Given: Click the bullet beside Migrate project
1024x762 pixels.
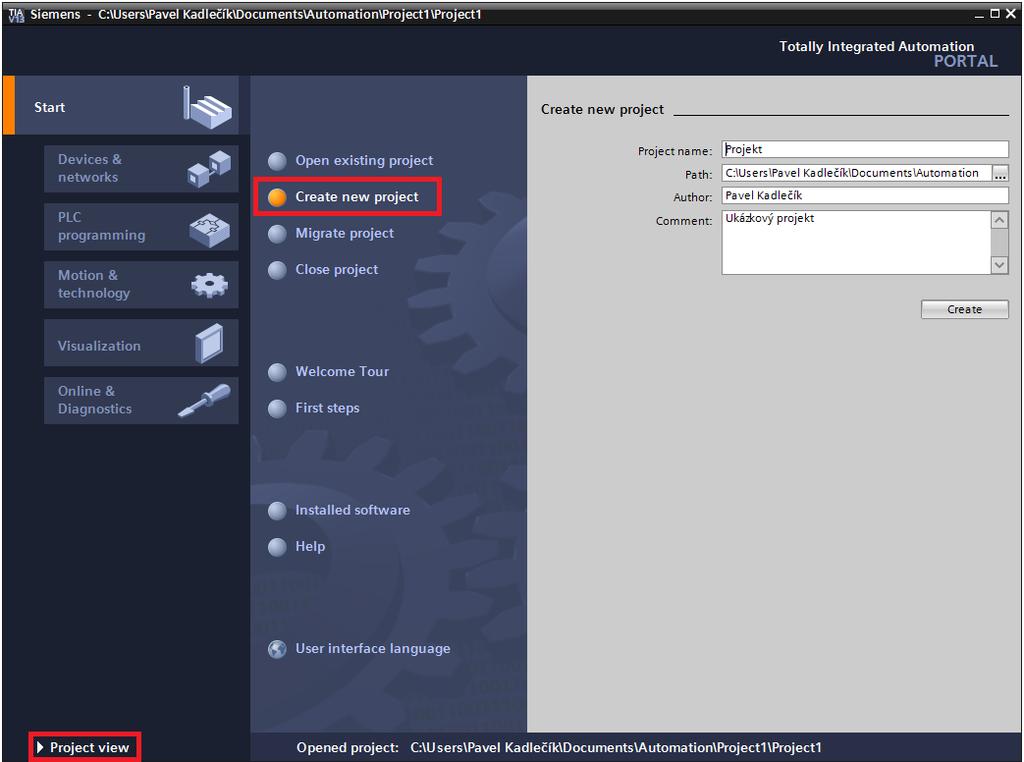Looking at the screenshot, I should (278, 234).
